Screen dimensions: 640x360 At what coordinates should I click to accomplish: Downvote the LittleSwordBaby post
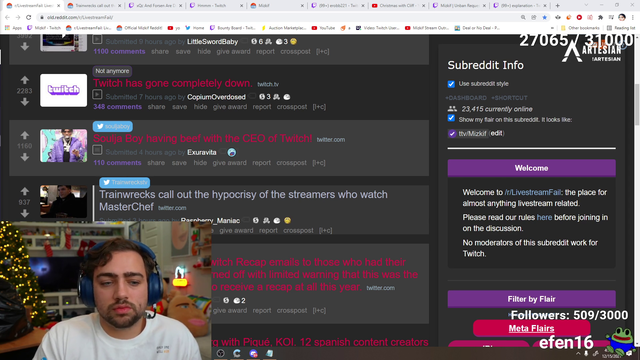tap(24, 47)
